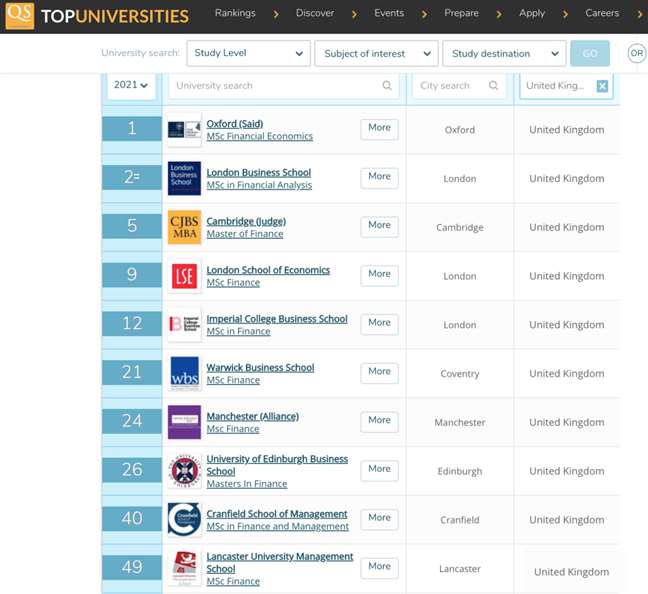
Task: Click the Cranfield logo
Action: pyautogui.click(x=184, y=520)
